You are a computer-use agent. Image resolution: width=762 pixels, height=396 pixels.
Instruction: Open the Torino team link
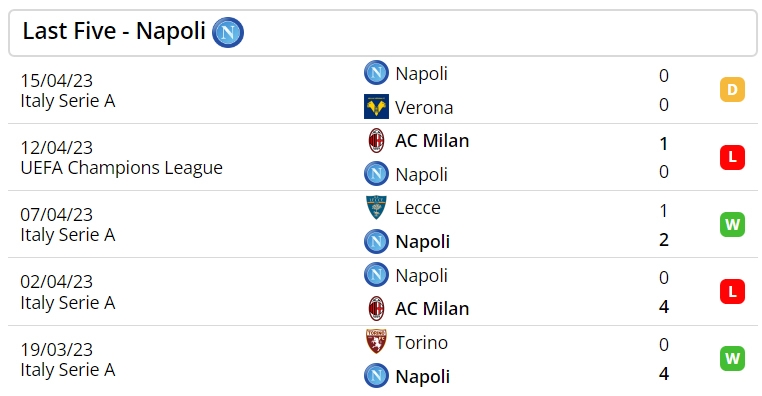(x=421, y=343)
